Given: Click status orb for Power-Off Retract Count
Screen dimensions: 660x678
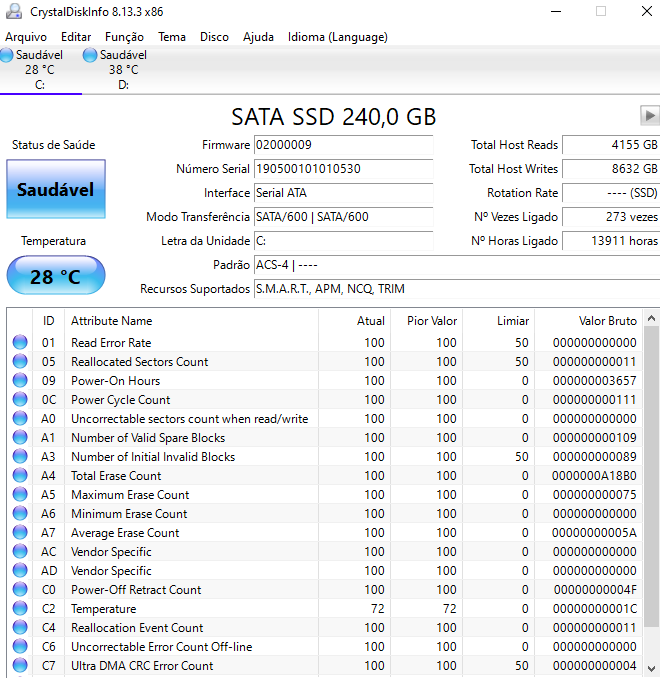Looking at the screenshot, I should [x=20, y=589].
